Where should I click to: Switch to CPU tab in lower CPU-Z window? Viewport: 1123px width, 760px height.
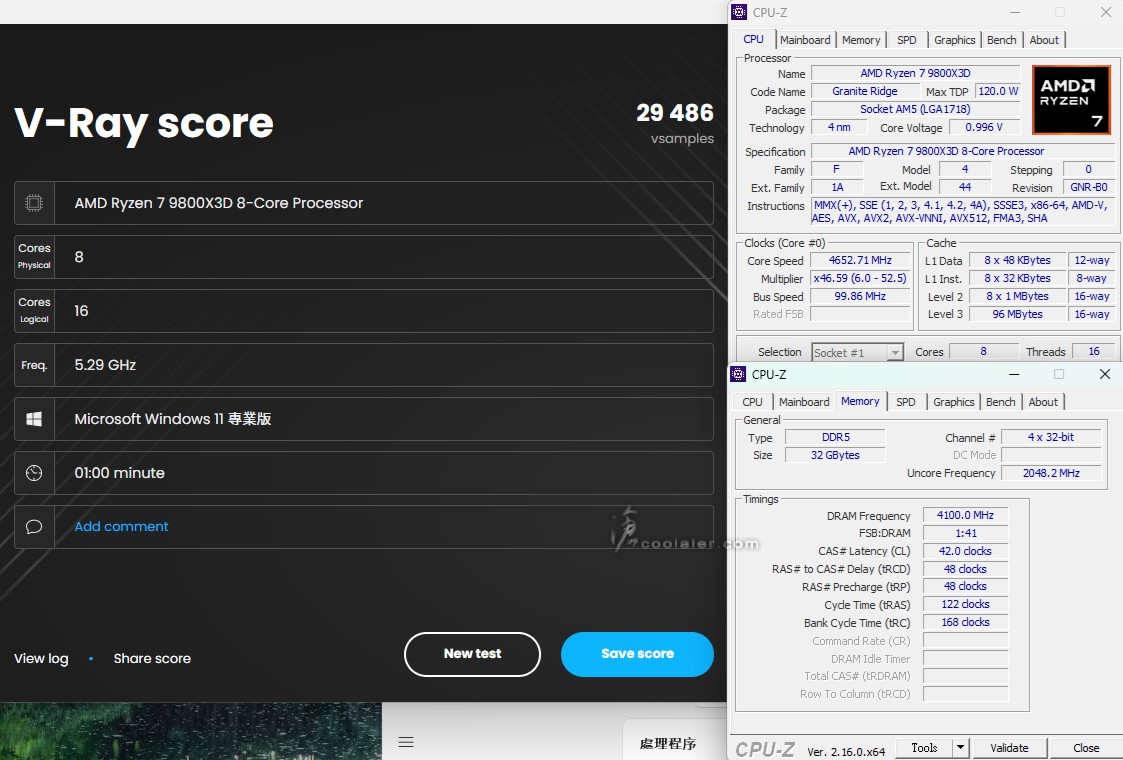753,402
